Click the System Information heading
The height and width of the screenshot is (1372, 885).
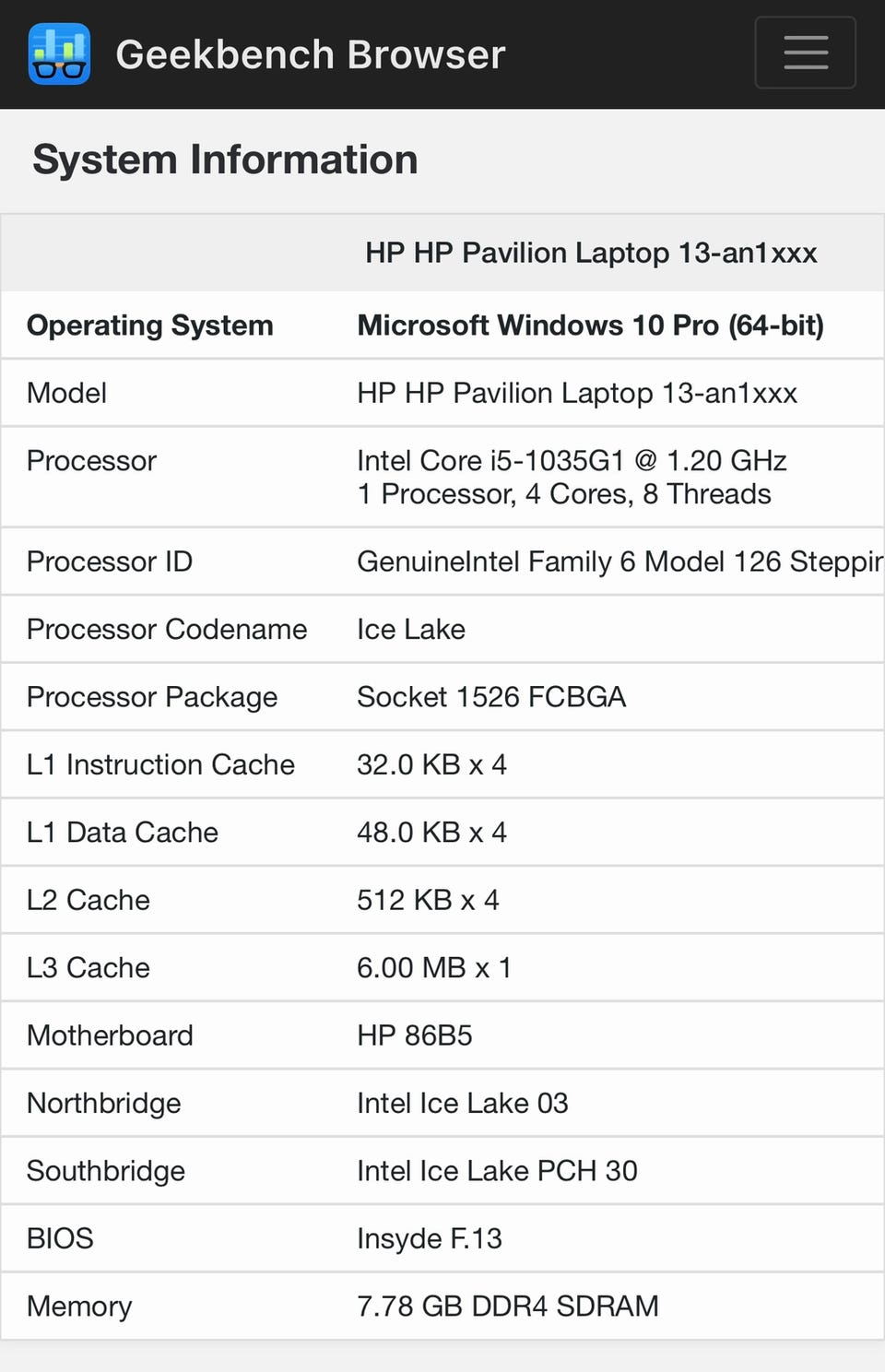[x=225, y=160]
